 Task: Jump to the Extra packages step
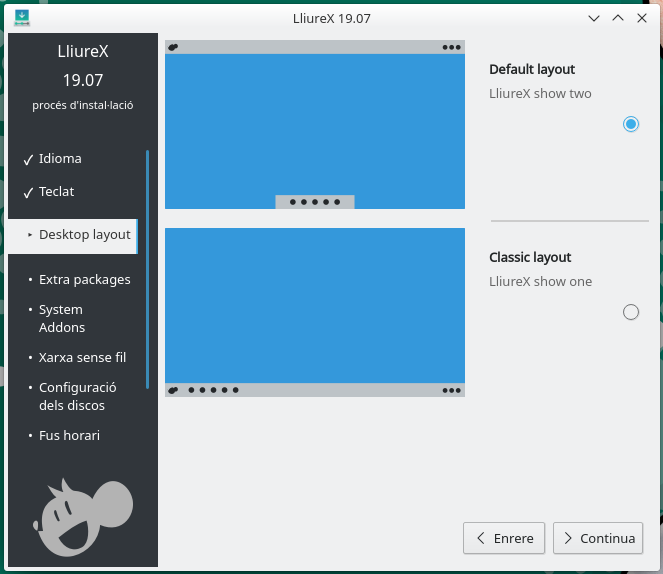pyautogui.click(x=85, y=279)
